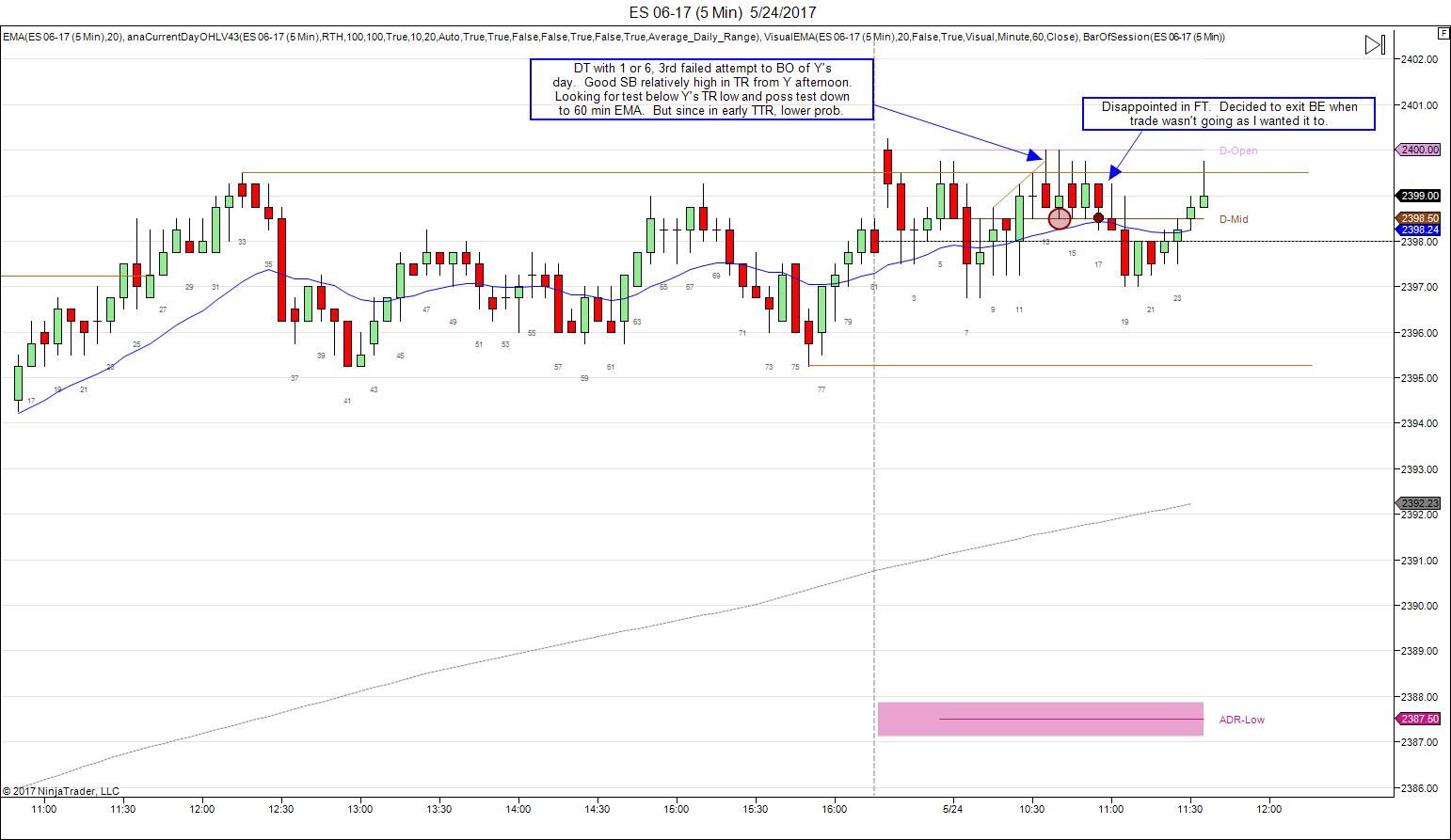
Task: Select the pink ADR-Low zone rectangle
Action: [1040, 719]
